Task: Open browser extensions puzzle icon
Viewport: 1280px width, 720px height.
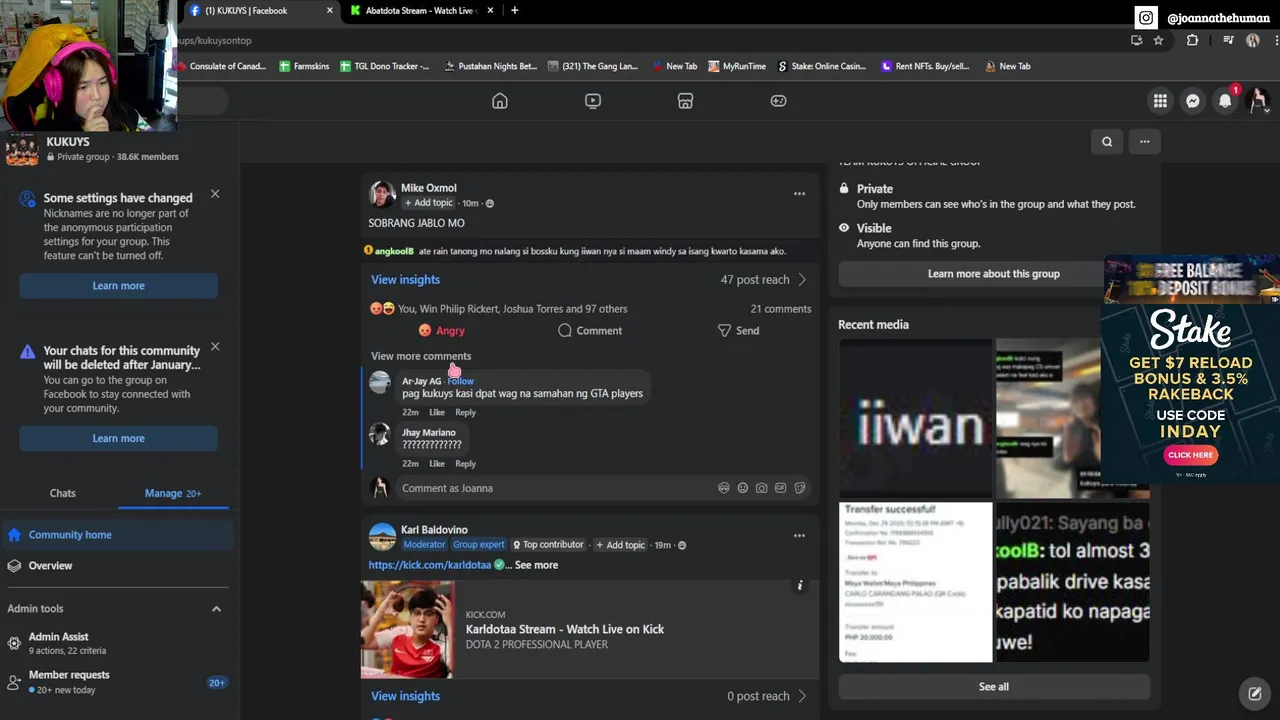Action: (1192, 40)
